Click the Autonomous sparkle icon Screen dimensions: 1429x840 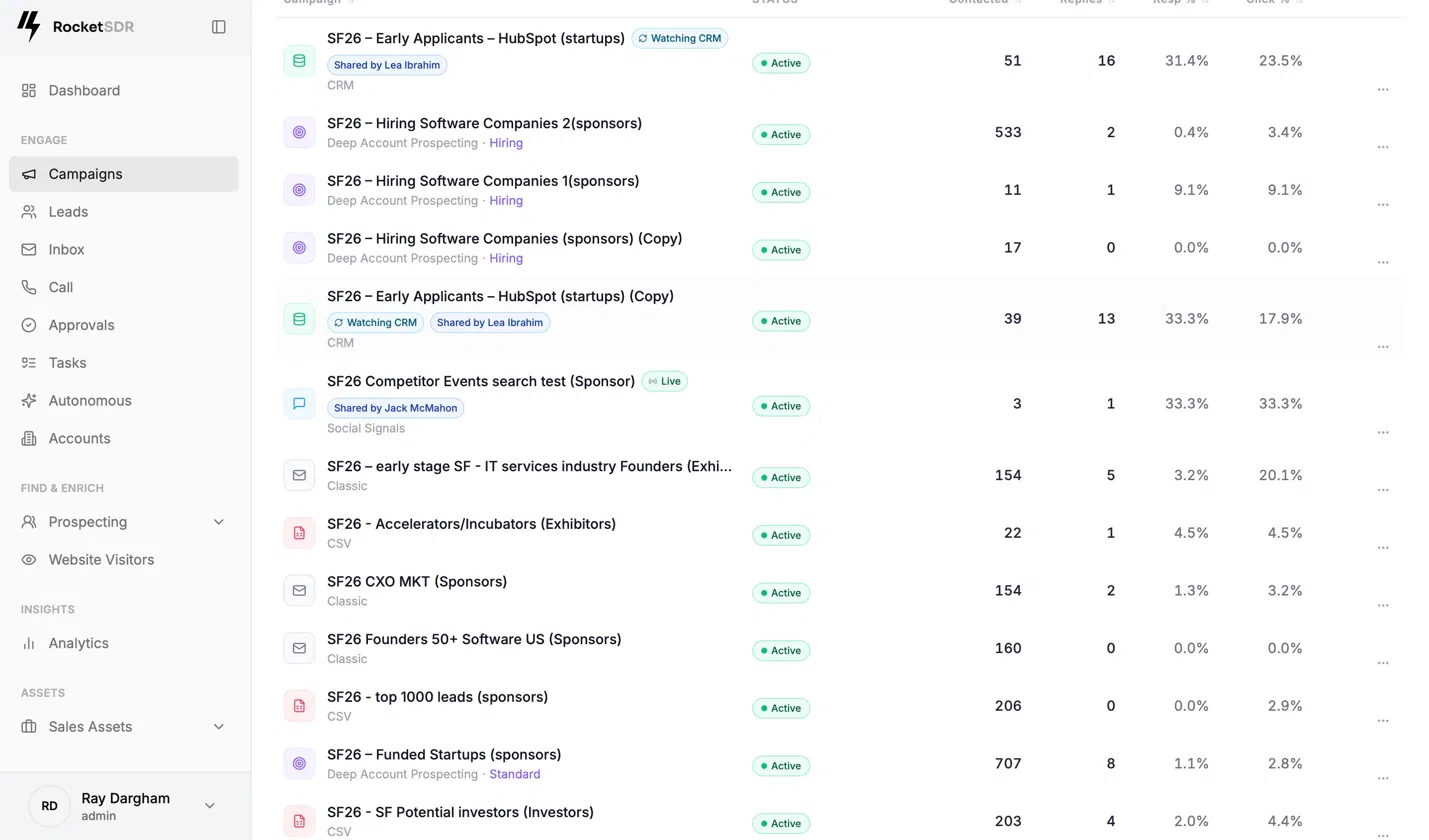tap(29, 401)
